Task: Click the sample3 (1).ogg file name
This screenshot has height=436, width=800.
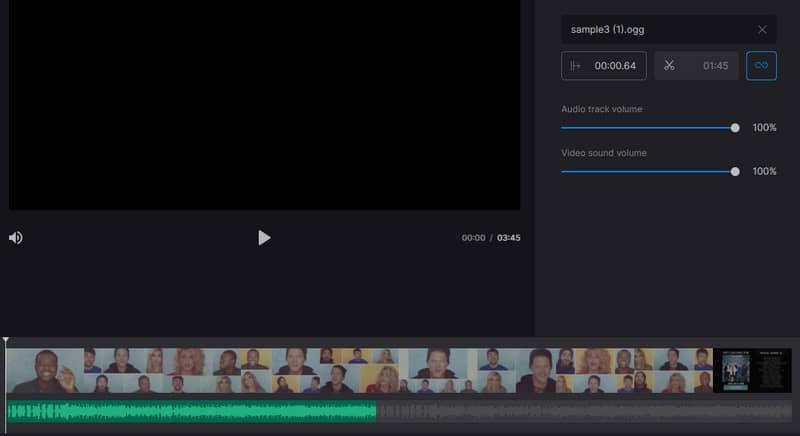Action: (x=607, y=30)
